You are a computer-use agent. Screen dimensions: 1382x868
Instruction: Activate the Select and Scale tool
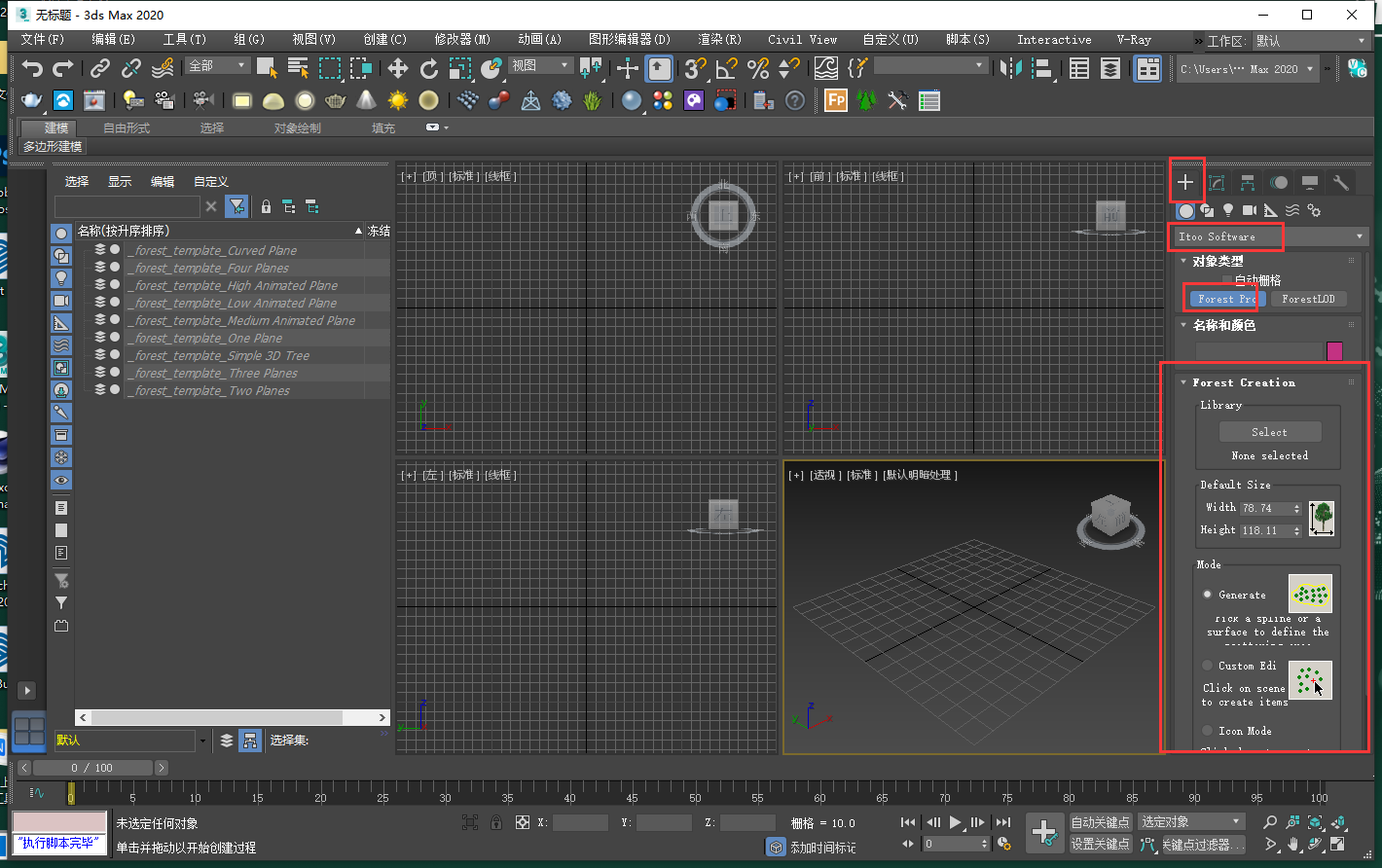460,68
